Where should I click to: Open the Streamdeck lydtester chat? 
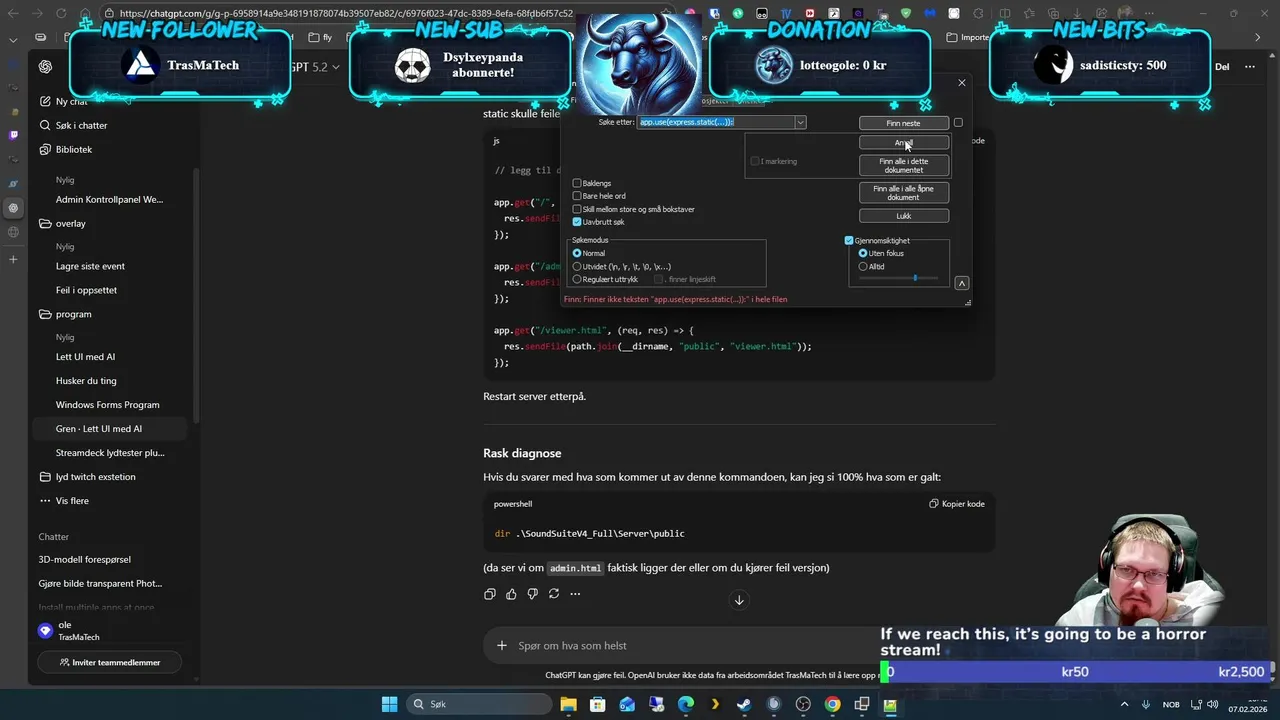coord(109,453)
